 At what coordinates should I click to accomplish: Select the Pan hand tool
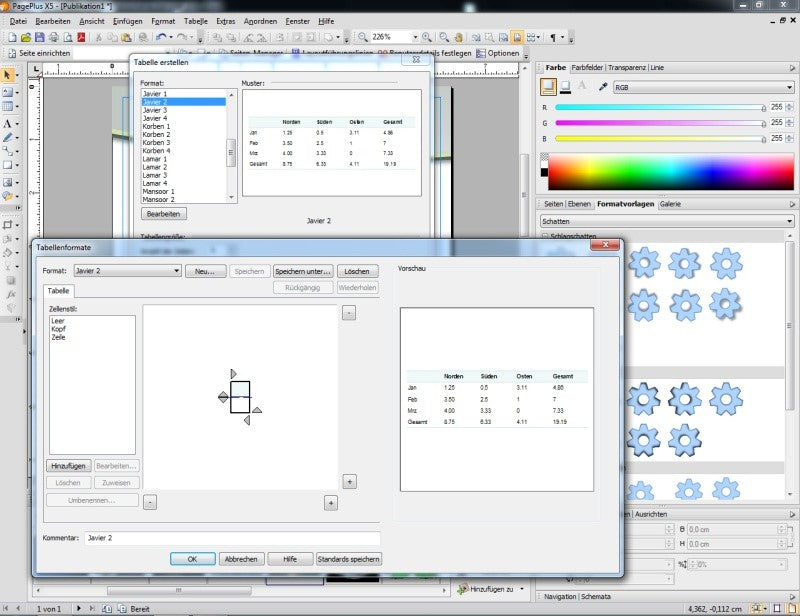click(x=458, y=37)
